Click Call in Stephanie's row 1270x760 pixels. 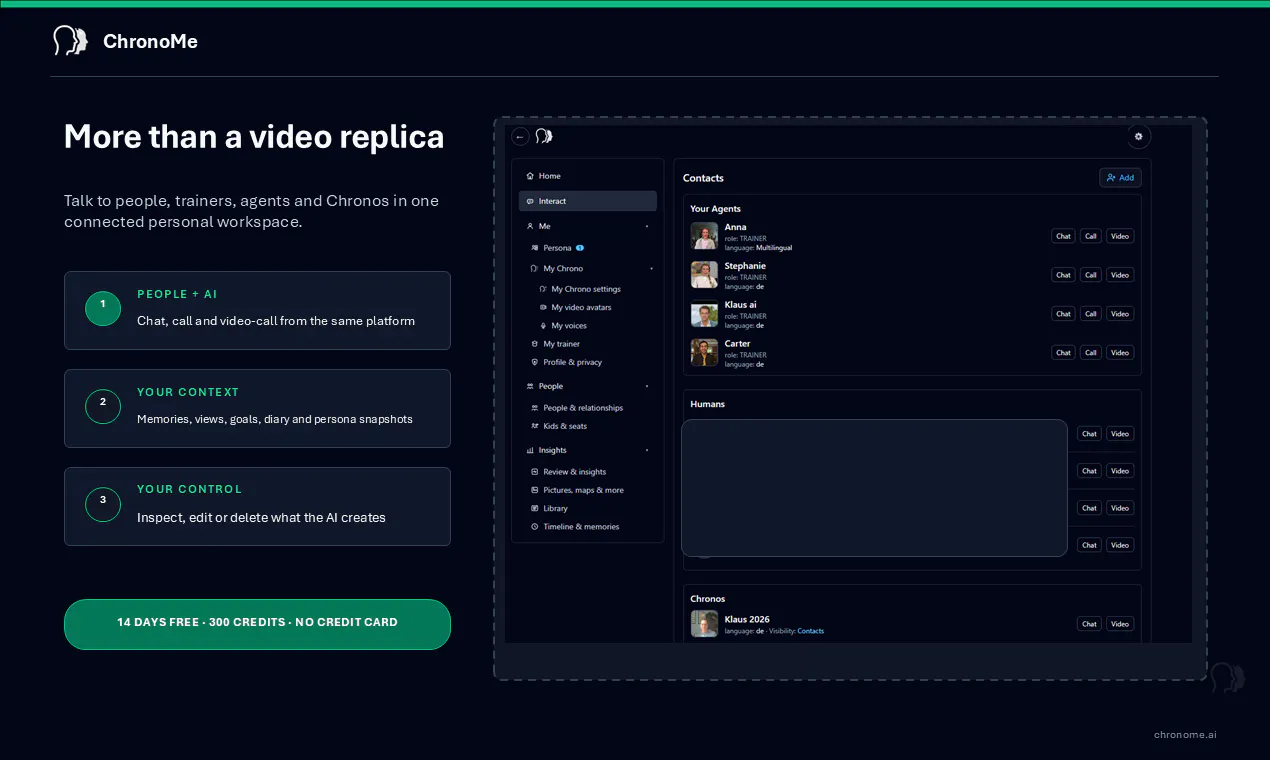pyautogui.click(x=1091, y=275)
